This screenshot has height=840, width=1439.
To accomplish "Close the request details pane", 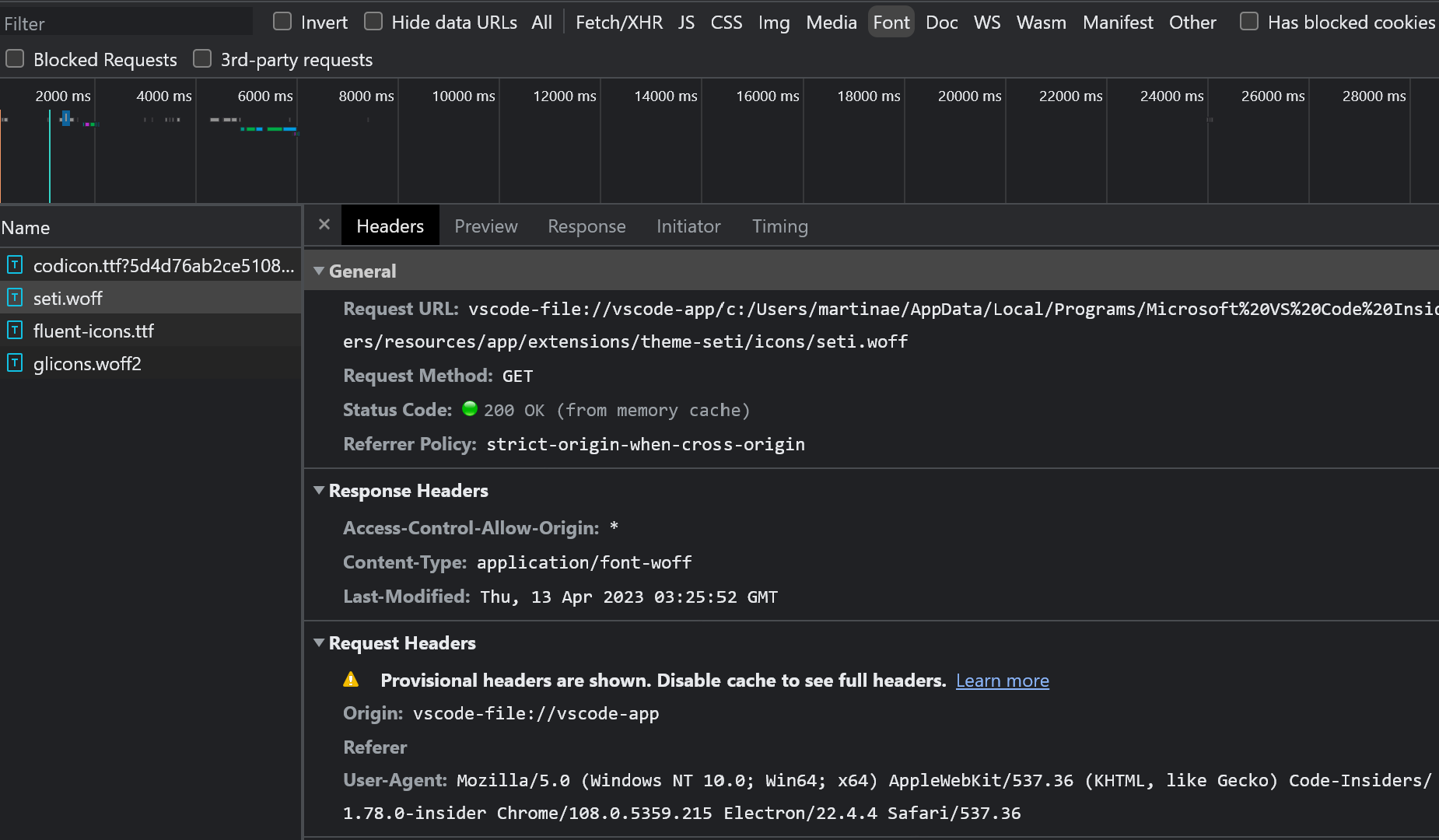I will tap(324, 225).
